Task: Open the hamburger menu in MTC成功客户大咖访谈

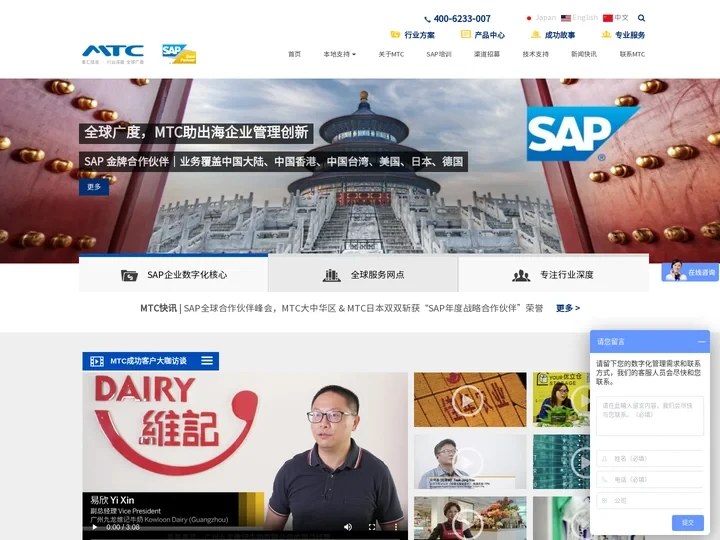Action: [x=207, y=361]
